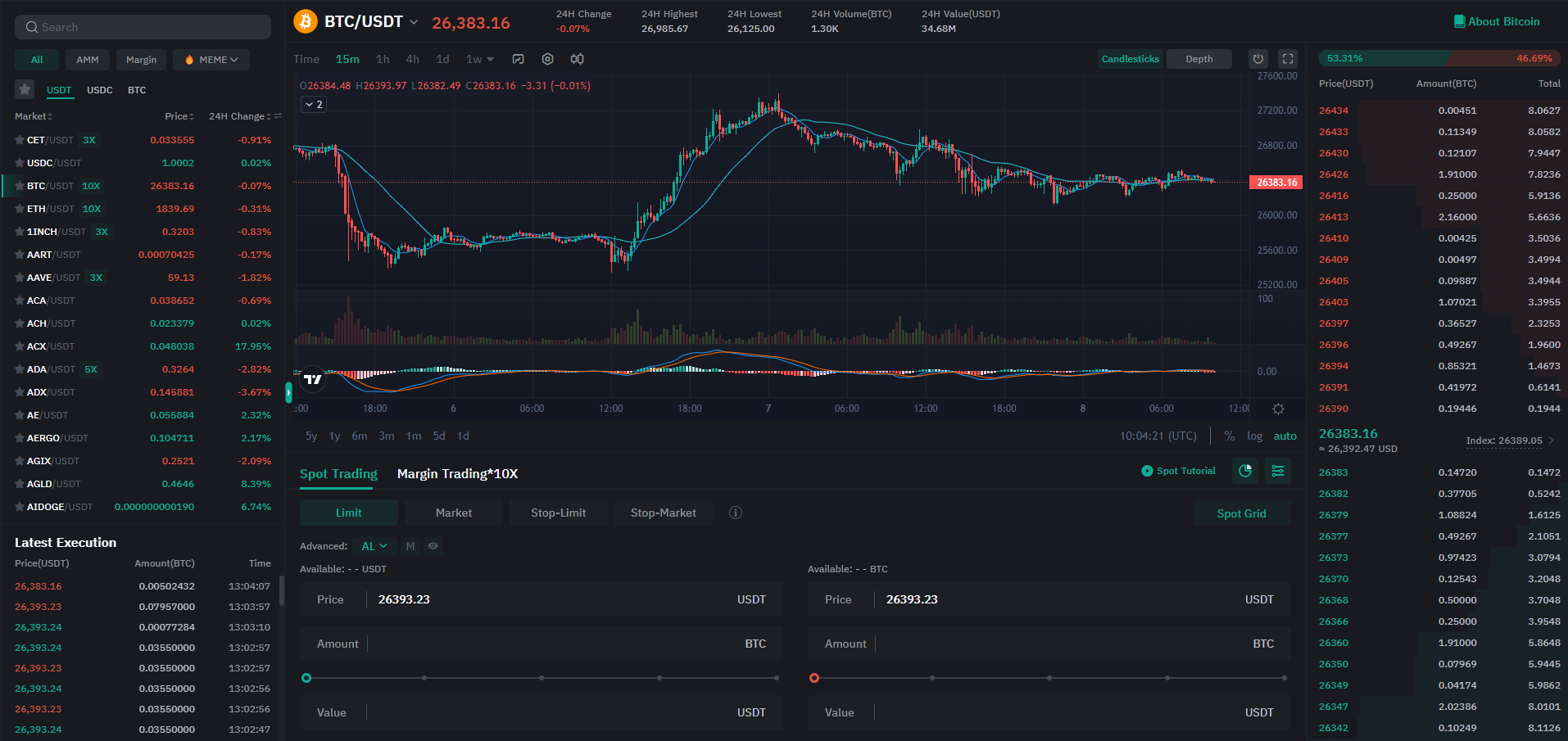Viewport: 1568px width, 741px height.
Task: Favorite the ETH/USDT star icon
Action: (19, 209)
